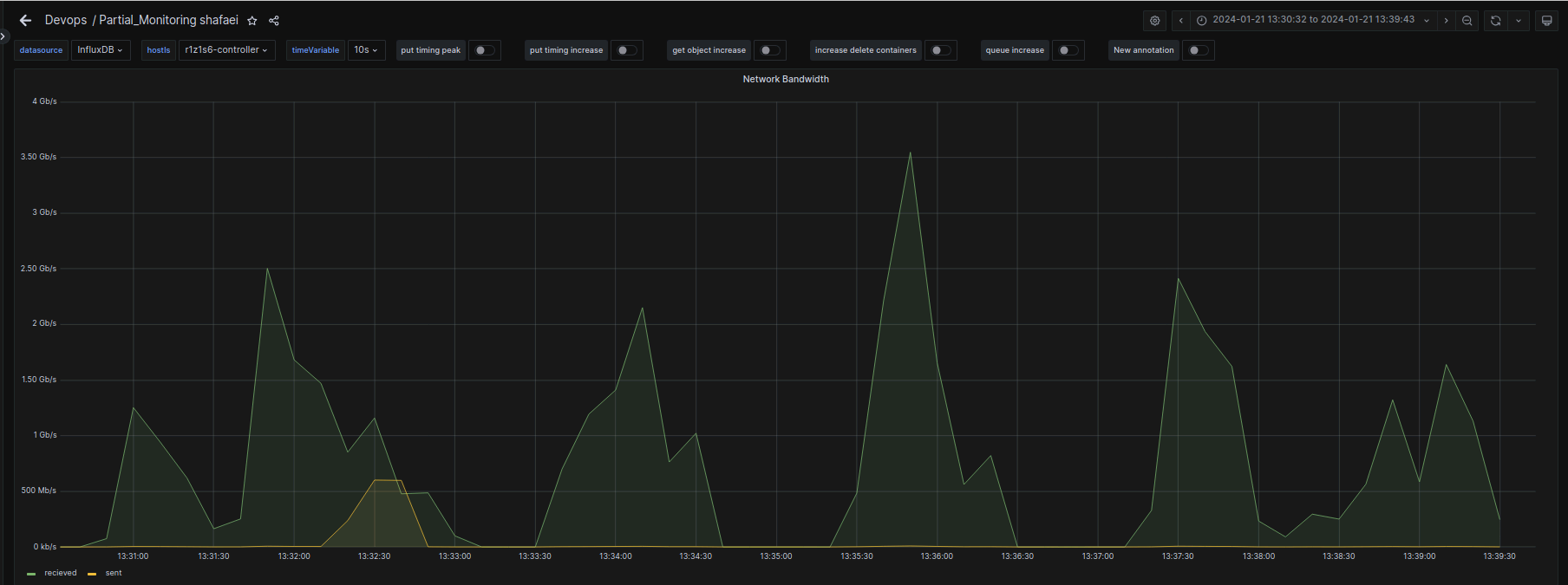
Task: Shift time range forward
Action: pos(1446,21)
